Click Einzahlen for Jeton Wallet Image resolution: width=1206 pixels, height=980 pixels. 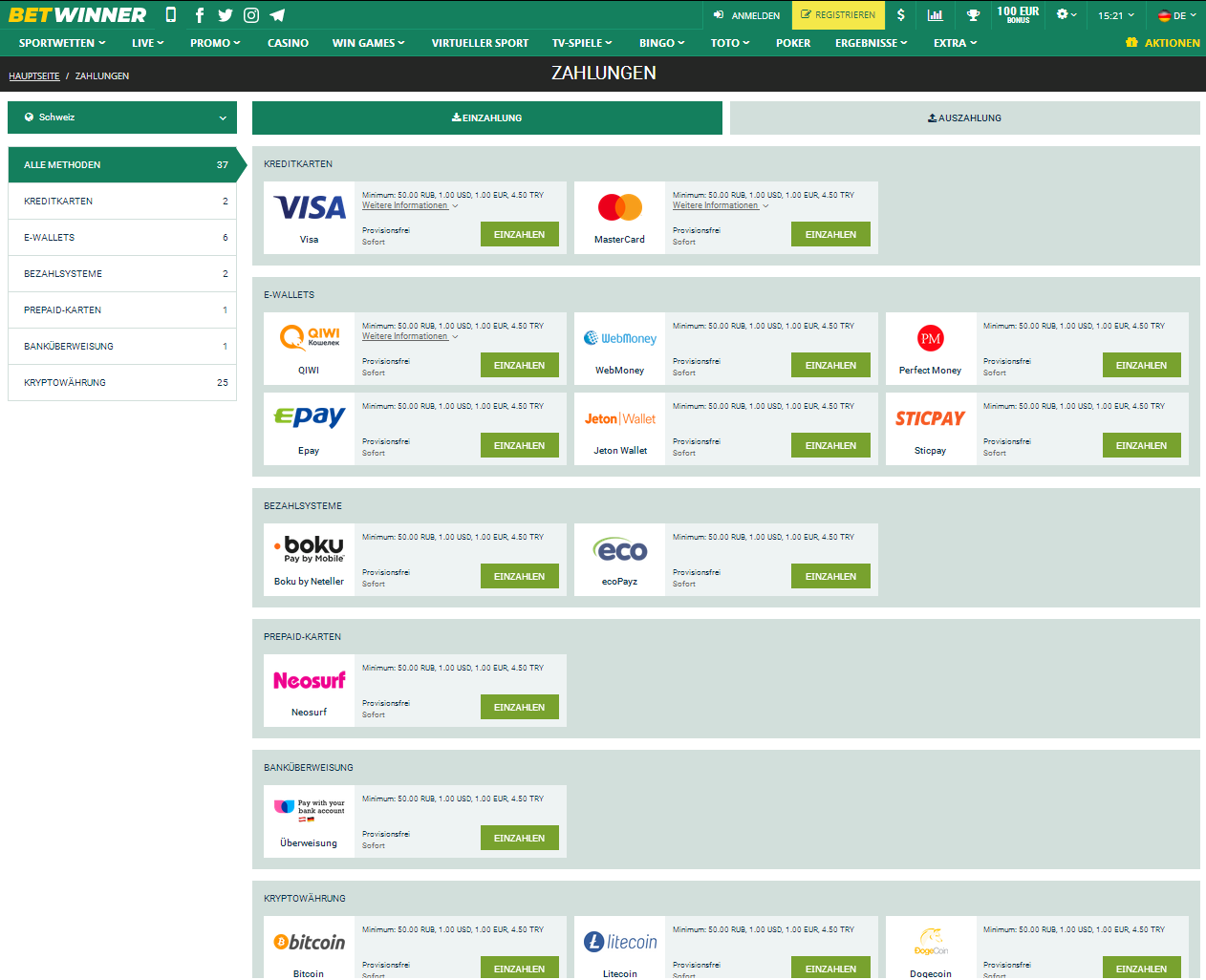(x=830, y=445)
